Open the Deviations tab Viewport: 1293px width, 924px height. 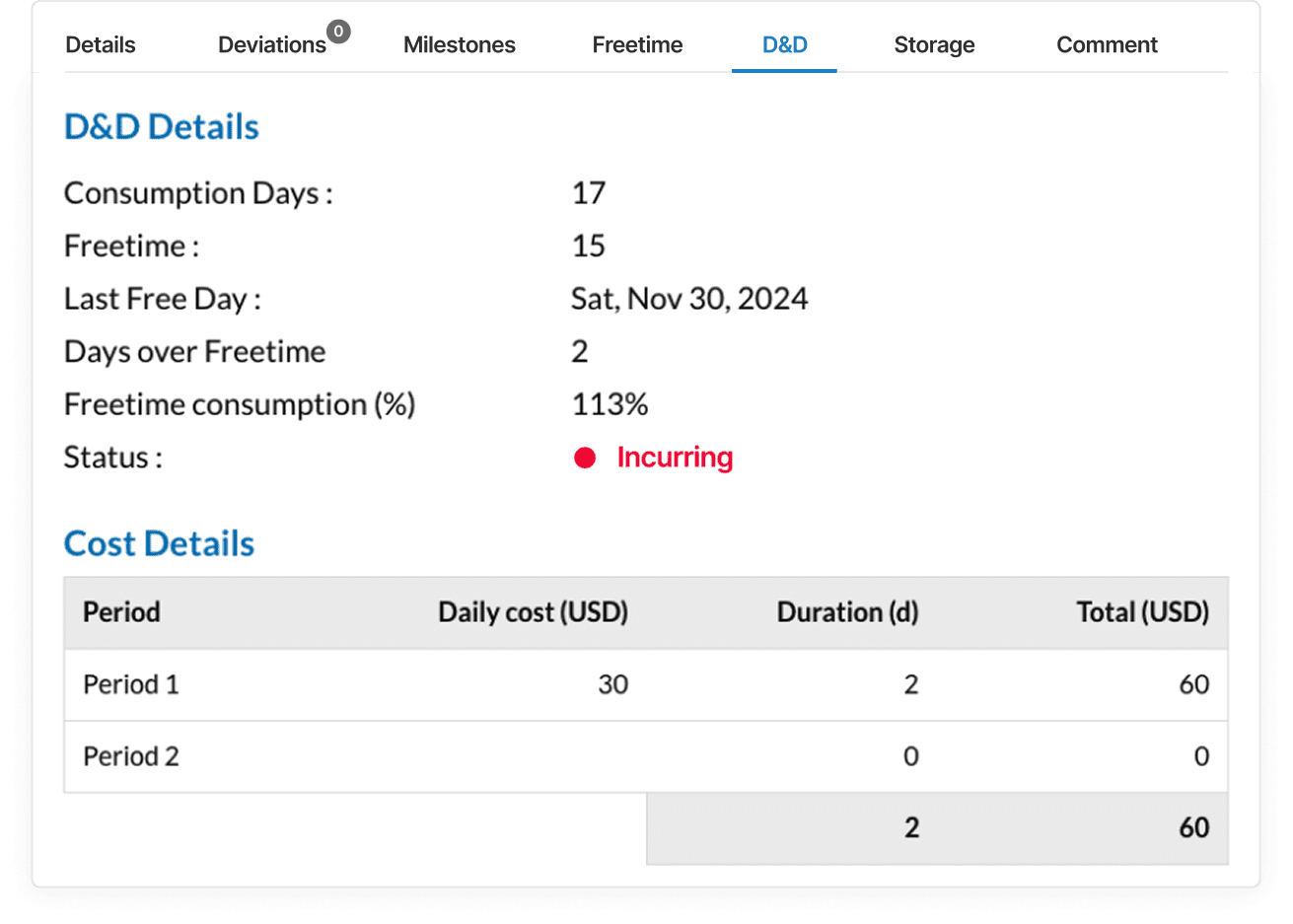click(271, 44)
